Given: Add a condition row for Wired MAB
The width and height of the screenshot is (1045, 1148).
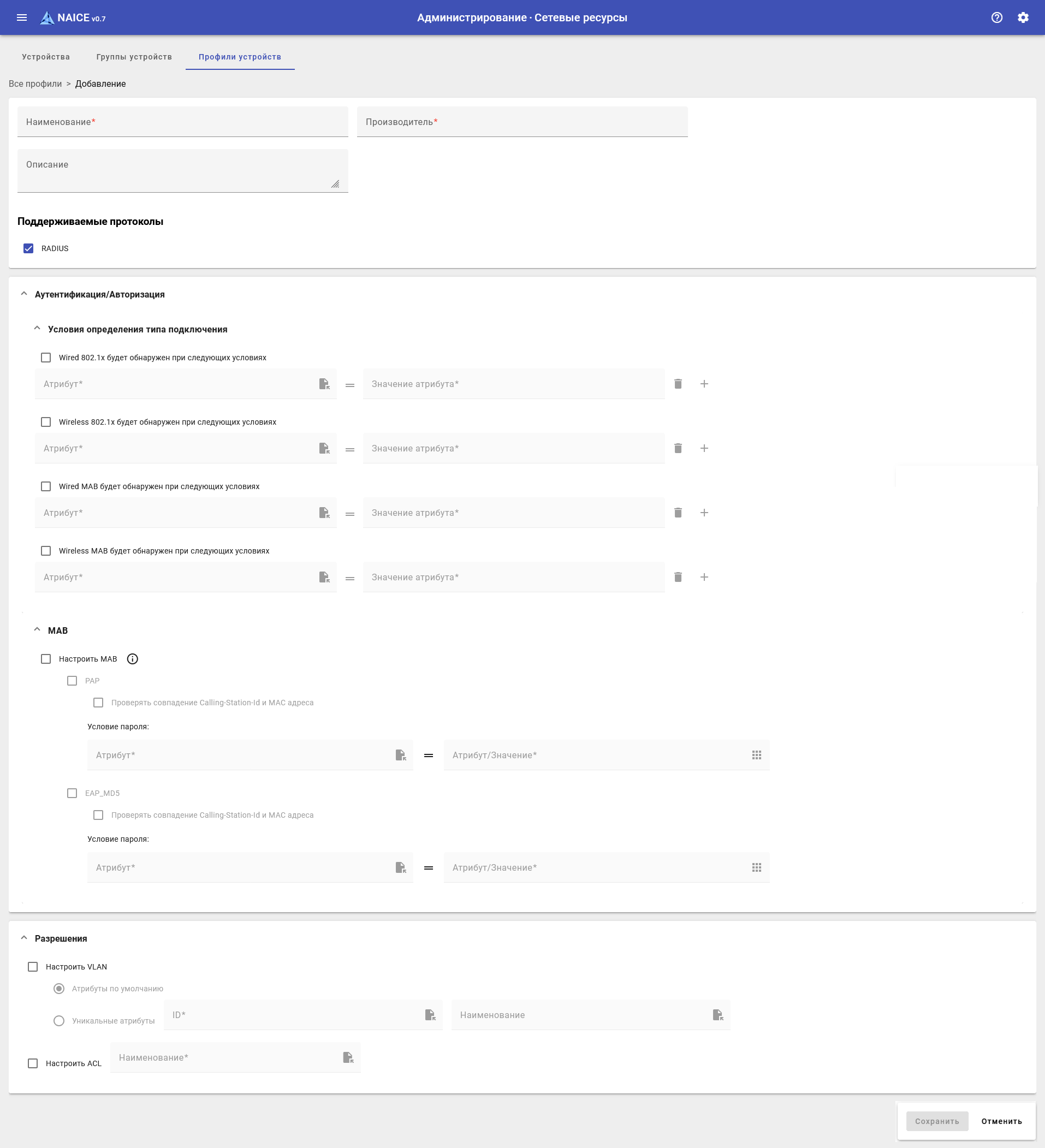Looking at the screenshot, I should point(704,513).
